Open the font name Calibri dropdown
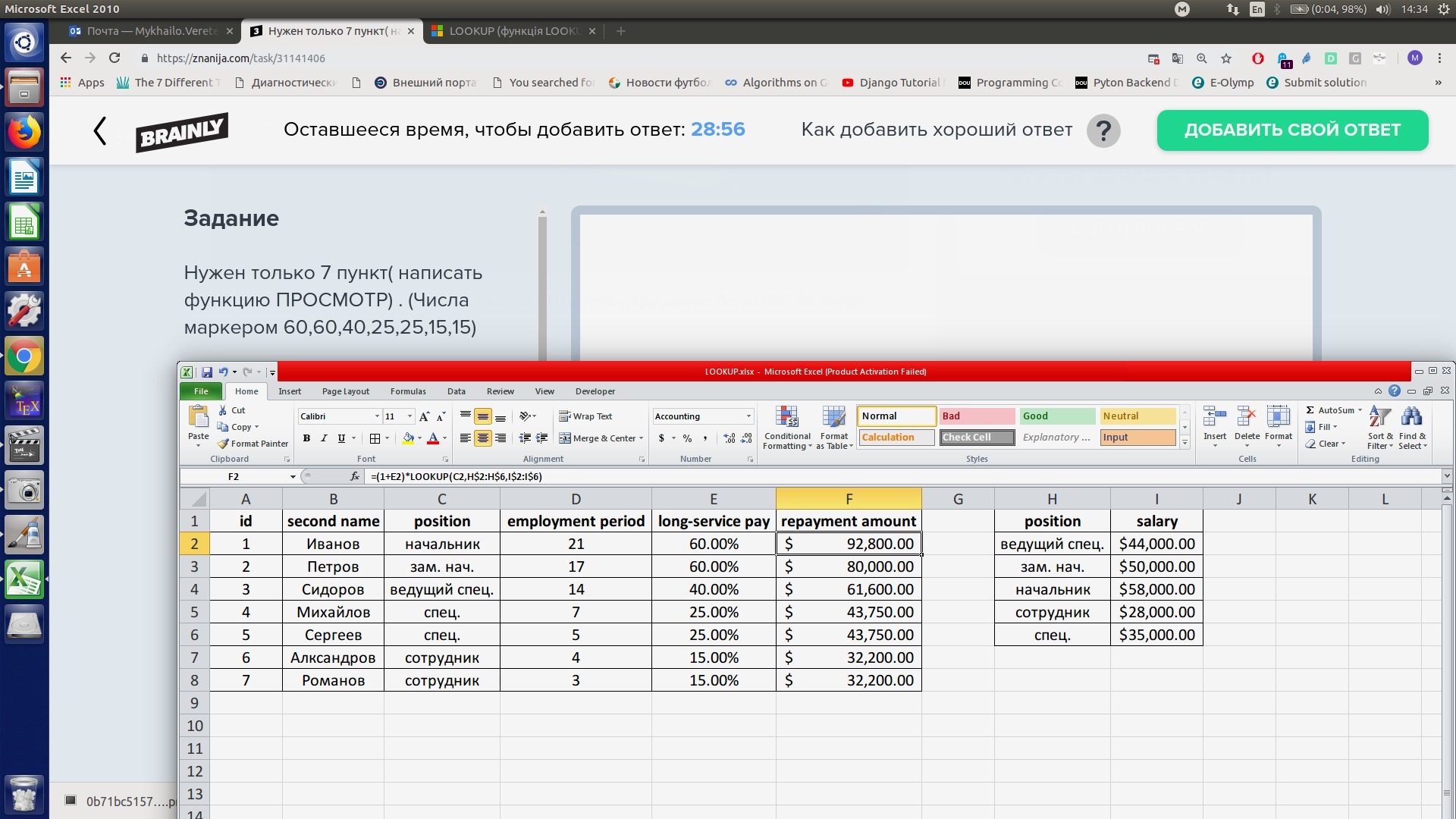 coord(377,416)
